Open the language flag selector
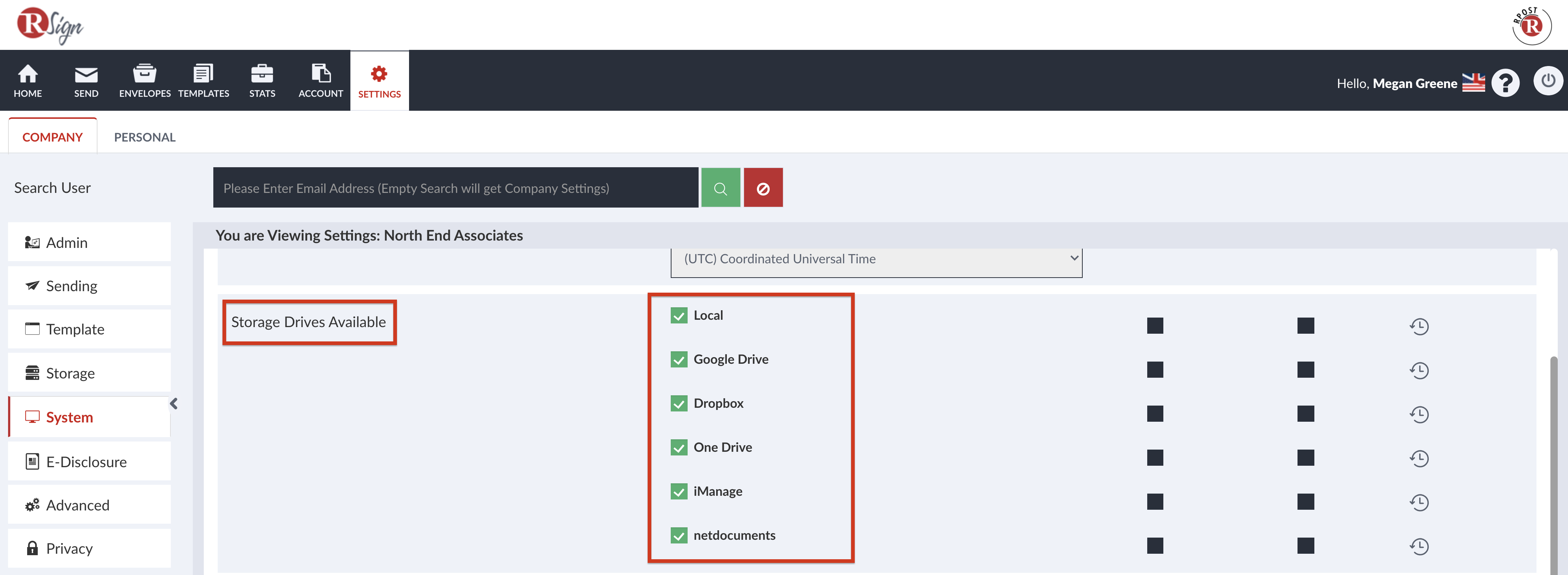Viewport: 1568px width, 575px height. (1474, 83)
